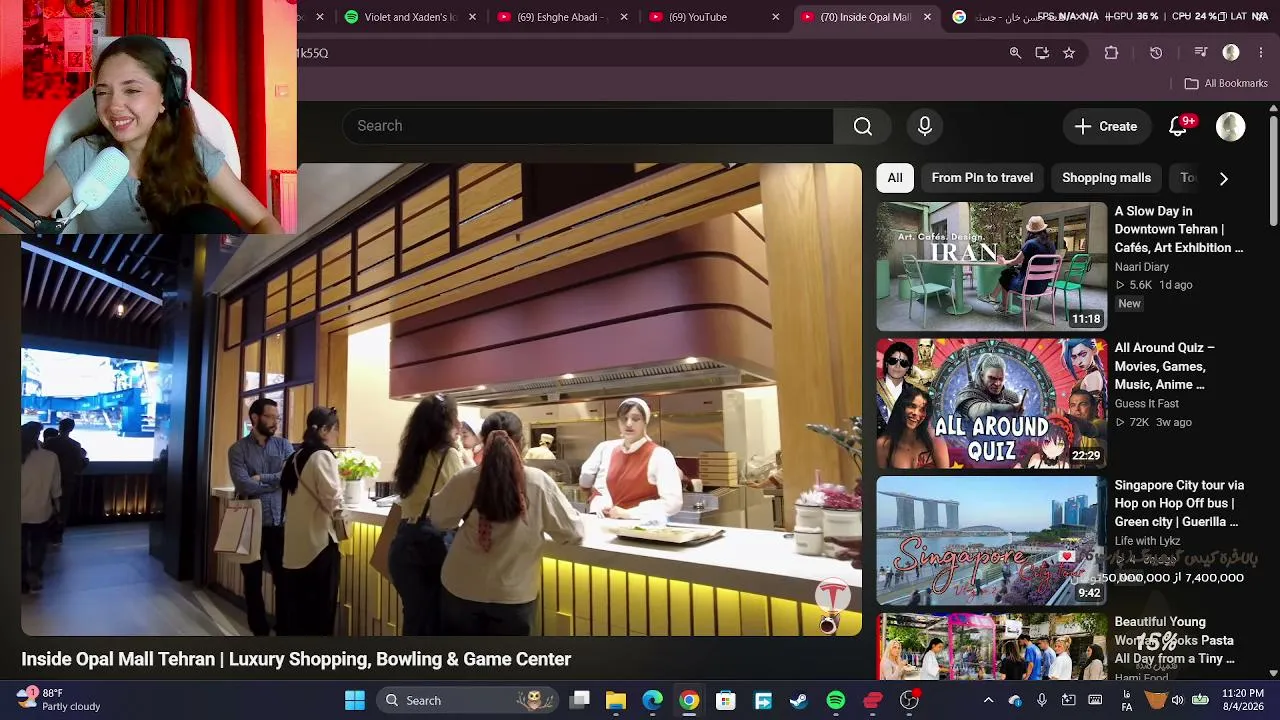The height and width of the screenshot is (720, 1280).
Task: Open Steam from taskbar
Action: [799, 700]
